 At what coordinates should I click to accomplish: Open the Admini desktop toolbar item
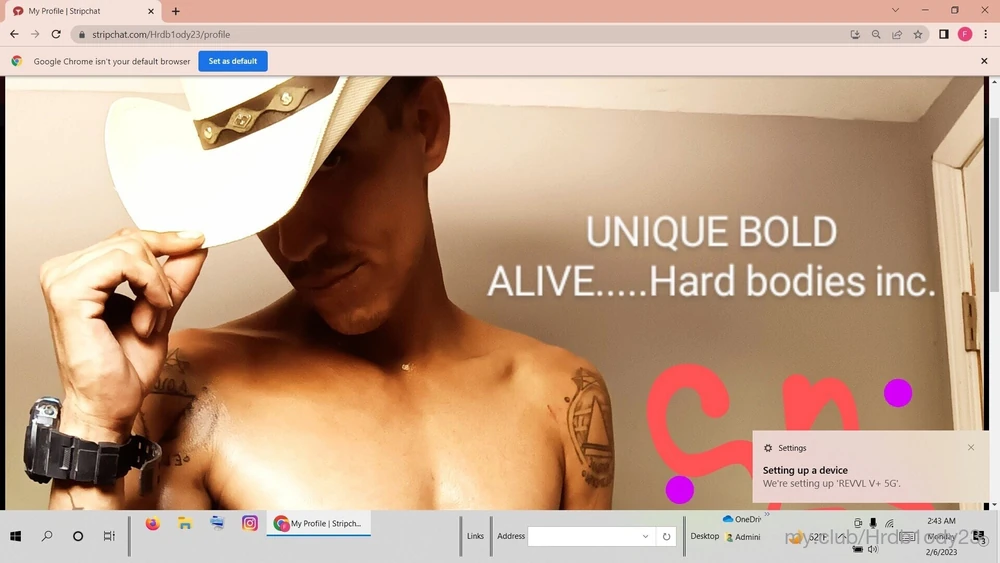744,537
